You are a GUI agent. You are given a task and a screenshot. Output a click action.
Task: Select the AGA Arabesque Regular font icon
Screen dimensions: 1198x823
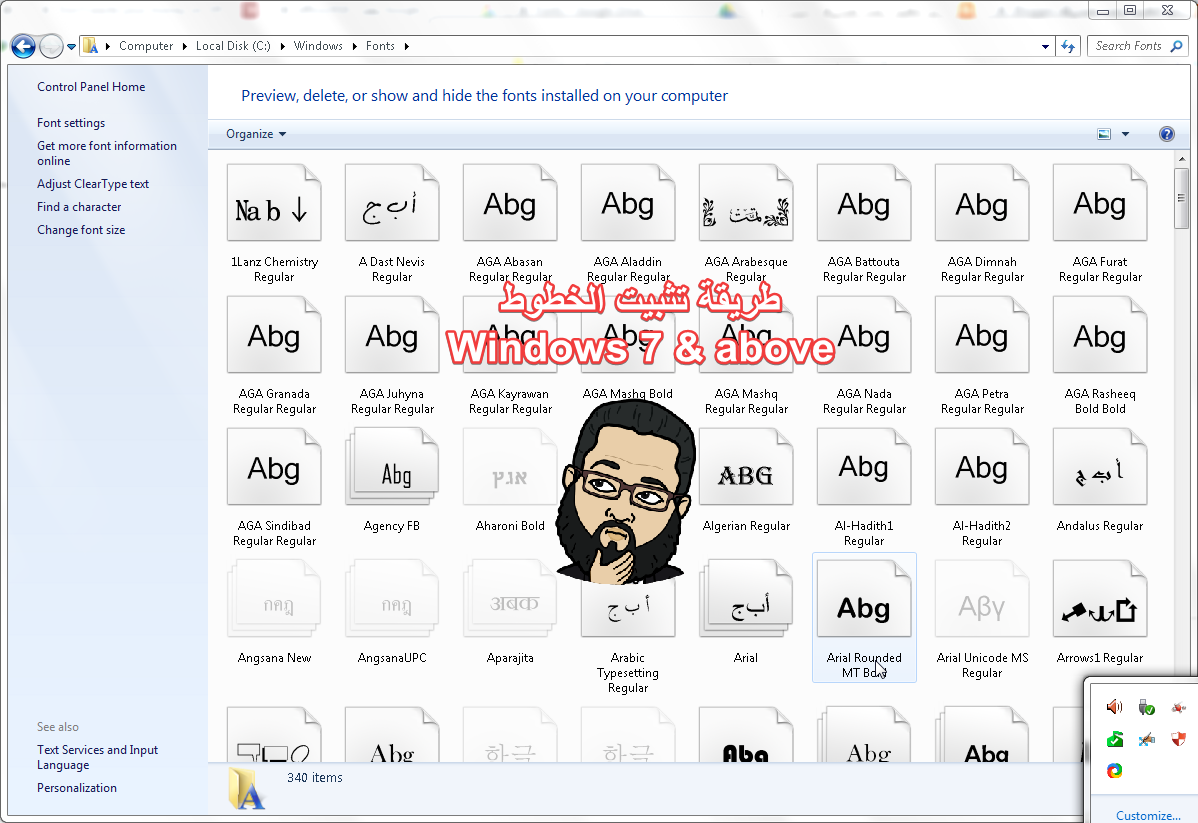pos(746,203)
